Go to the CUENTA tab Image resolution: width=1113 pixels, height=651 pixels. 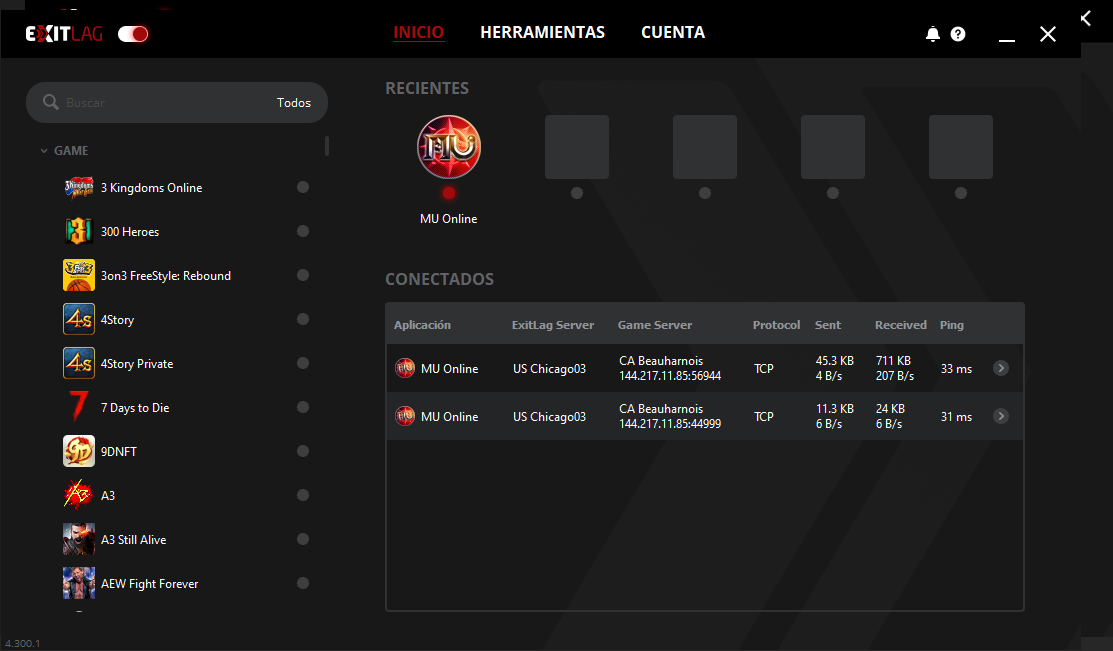[673, 33]
